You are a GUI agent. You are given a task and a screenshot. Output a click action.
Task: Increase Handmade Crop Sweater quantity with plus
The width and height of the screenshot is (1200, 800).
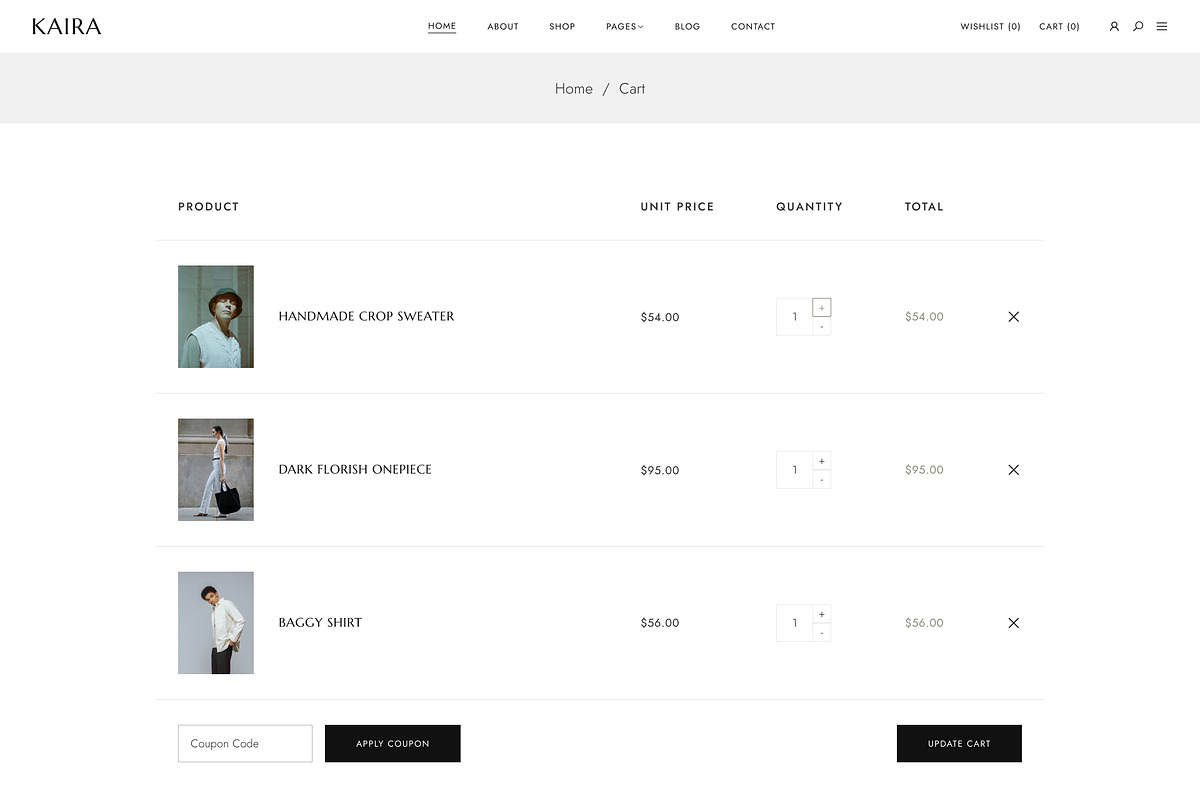[821, 307]
